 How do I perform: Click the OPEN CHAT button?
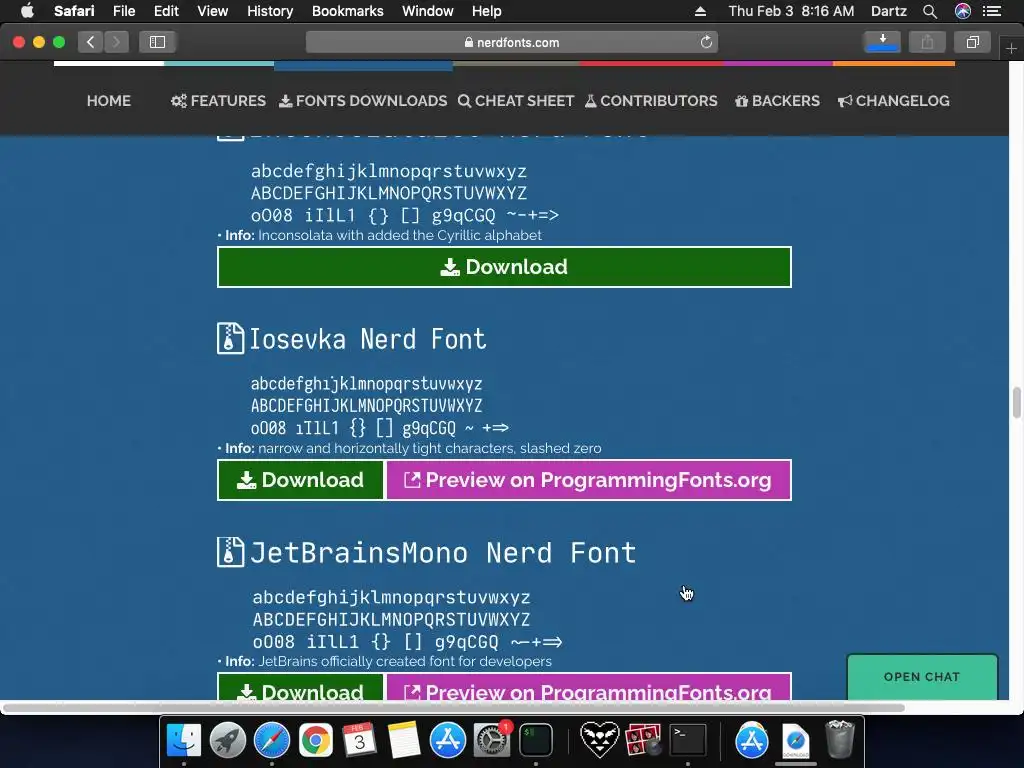(922, 677)
